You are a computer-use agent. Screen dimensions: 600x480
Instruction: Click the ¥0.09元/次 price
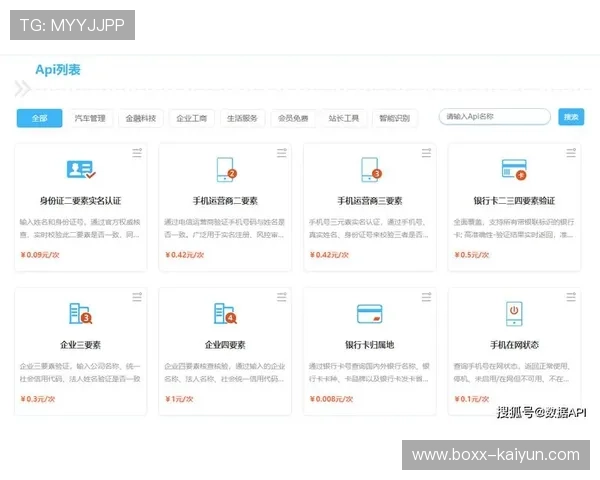40,255
